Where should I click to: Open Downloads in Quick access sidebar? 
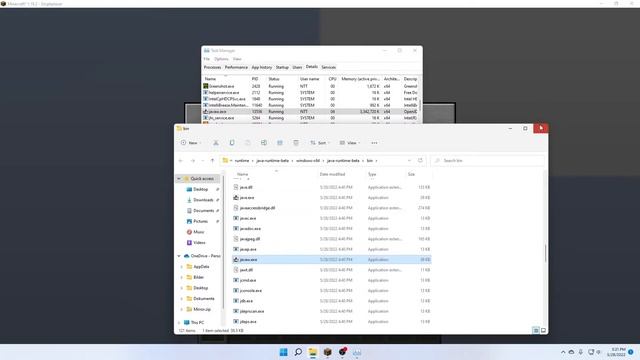point(203,200)
